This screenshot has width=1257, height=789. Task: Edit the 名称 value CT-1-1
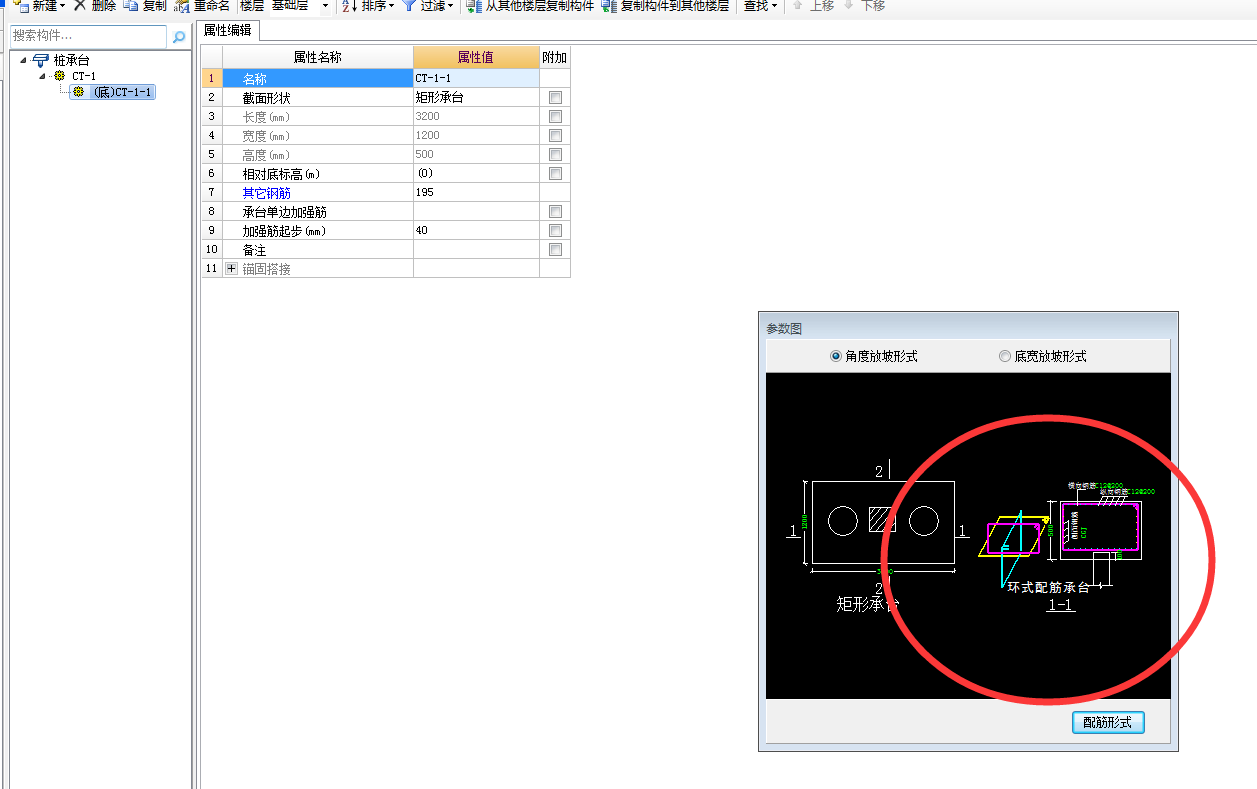click(x=476, y=78)
